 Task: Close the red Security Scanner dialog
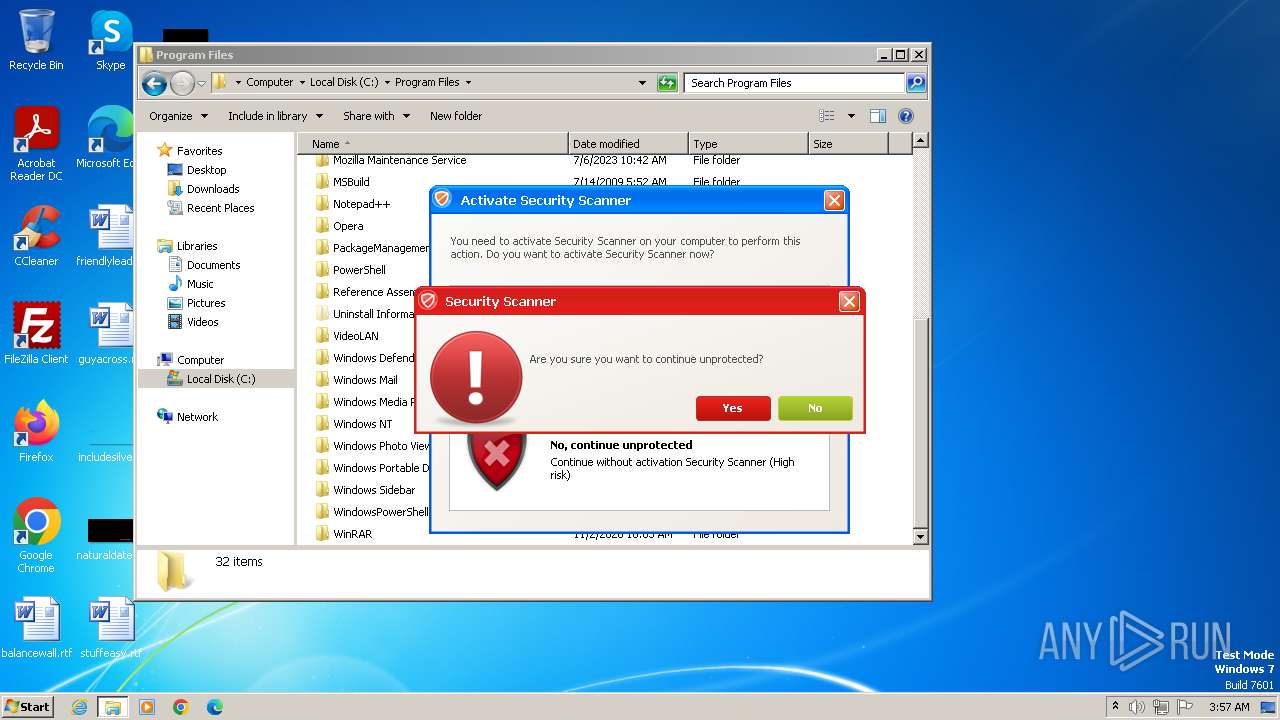click(849, 301)
